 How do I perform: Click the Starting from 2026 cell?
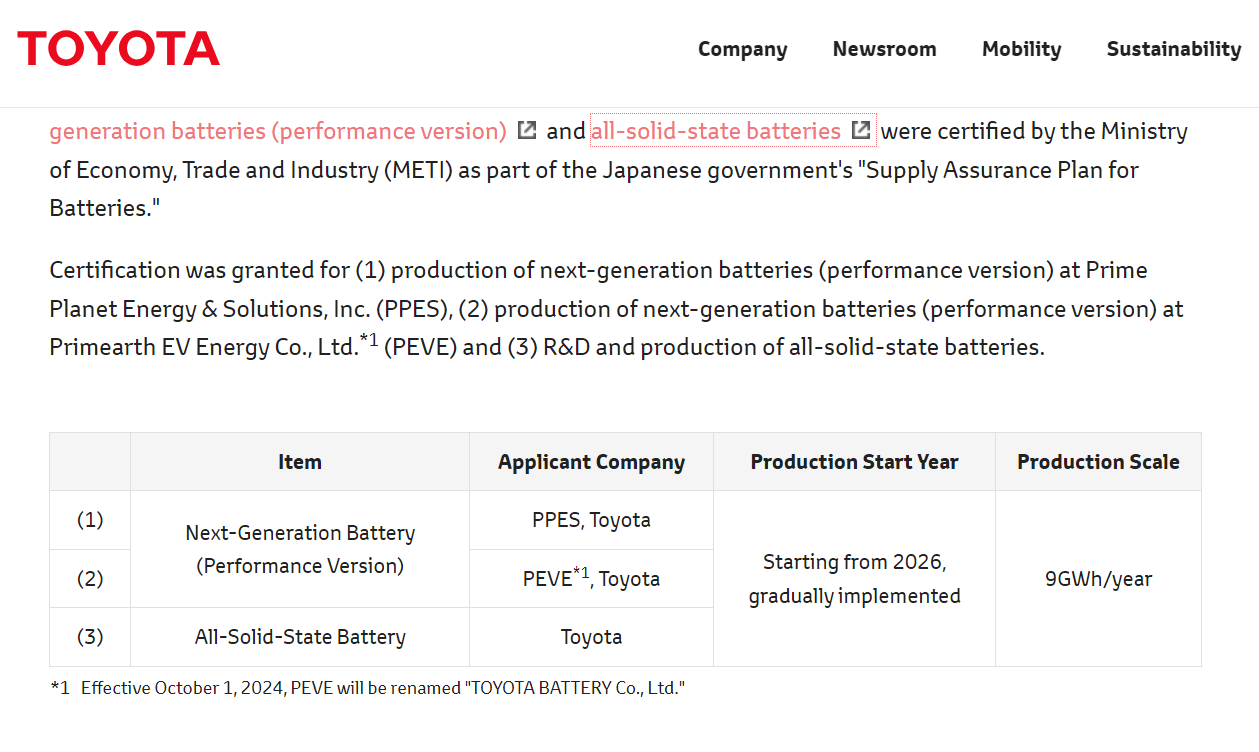tap(854, 579)
